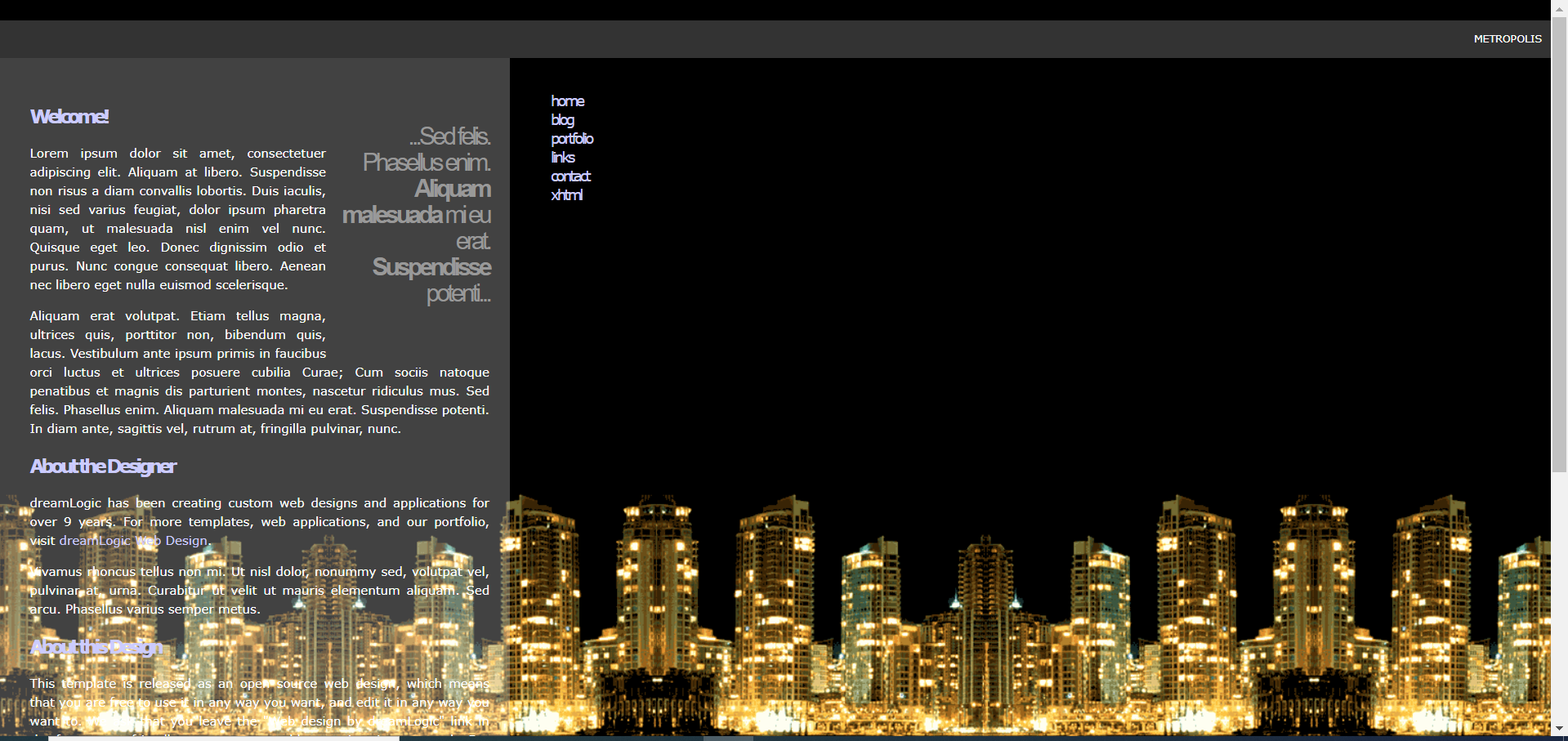
Task: Click the Welcome! heading
Action: pos(69,117)
